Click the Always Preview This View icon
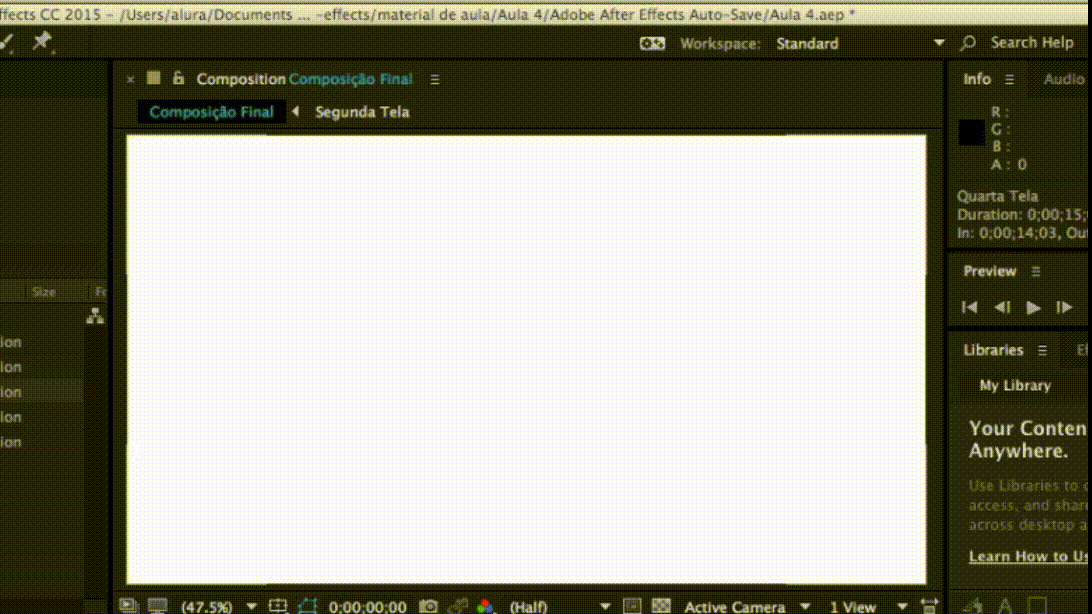Viewport: 1092px width, 614px height. coord(128,606)
